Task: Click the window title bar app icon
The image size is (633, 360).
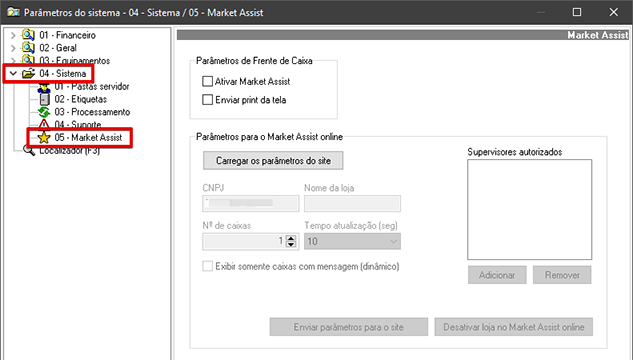Action: click(13, 12)
